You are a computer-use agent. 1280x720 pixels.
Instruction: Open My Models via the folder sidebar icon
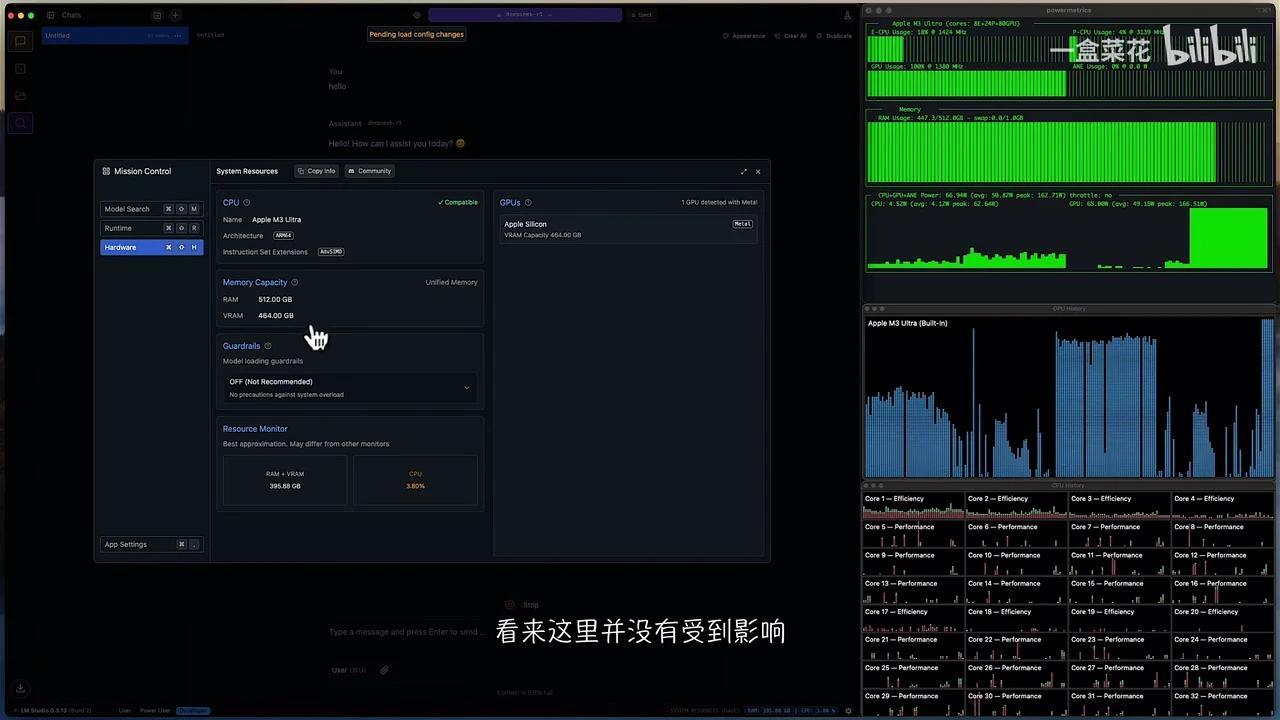[x=20, y=95]
